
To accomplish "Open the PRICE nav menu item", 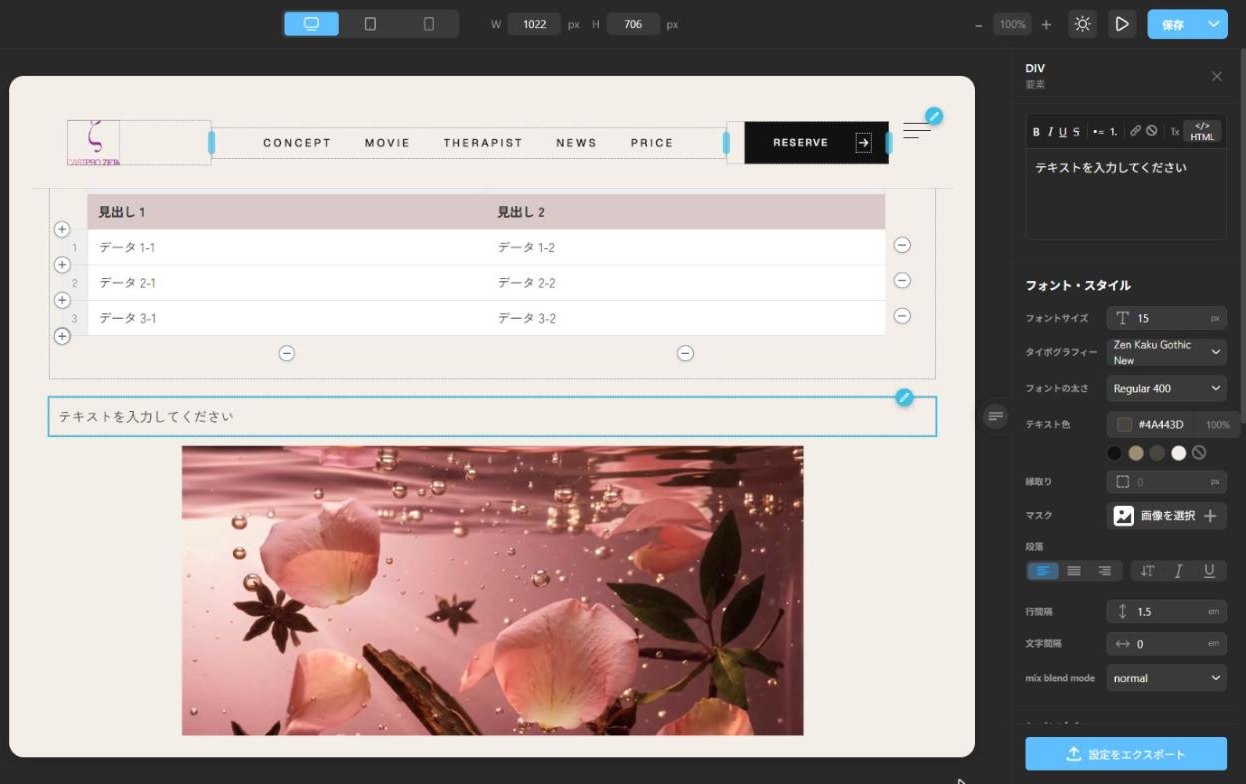I will click(x=652, y=143).
